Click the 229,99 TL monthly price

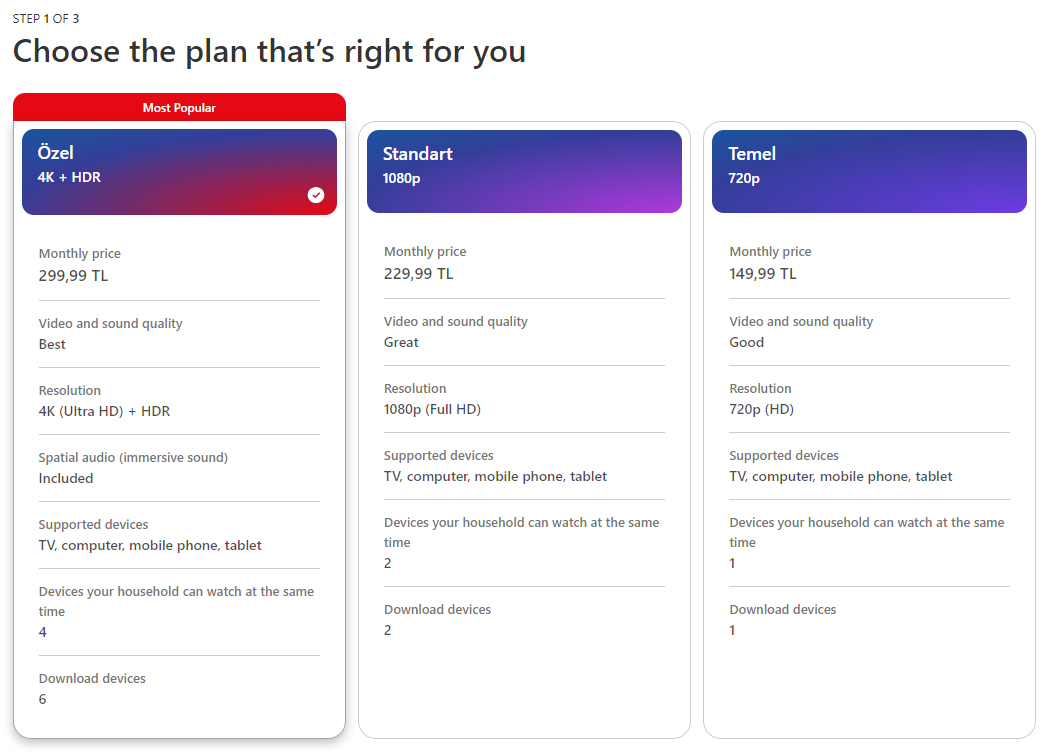point(418,273)
